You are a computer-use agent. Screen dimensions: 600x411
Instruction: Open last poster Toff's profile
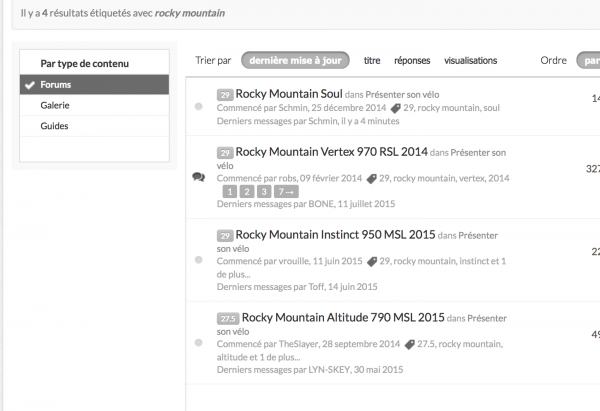pyautogui.click(x=316, y=287)
